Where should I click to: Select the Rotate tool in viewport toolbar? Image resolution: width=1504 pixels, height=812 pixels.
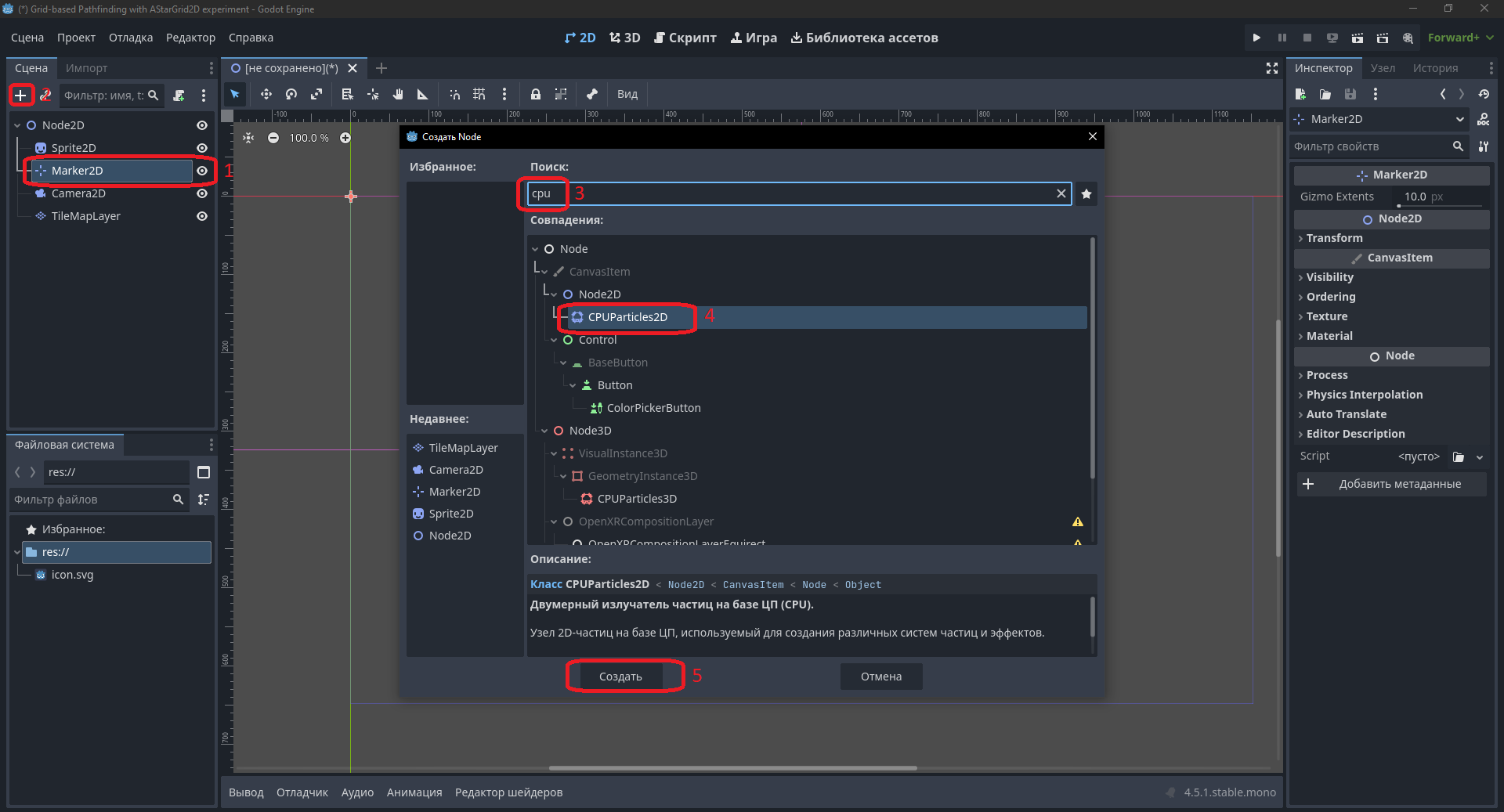click(291, 94)
